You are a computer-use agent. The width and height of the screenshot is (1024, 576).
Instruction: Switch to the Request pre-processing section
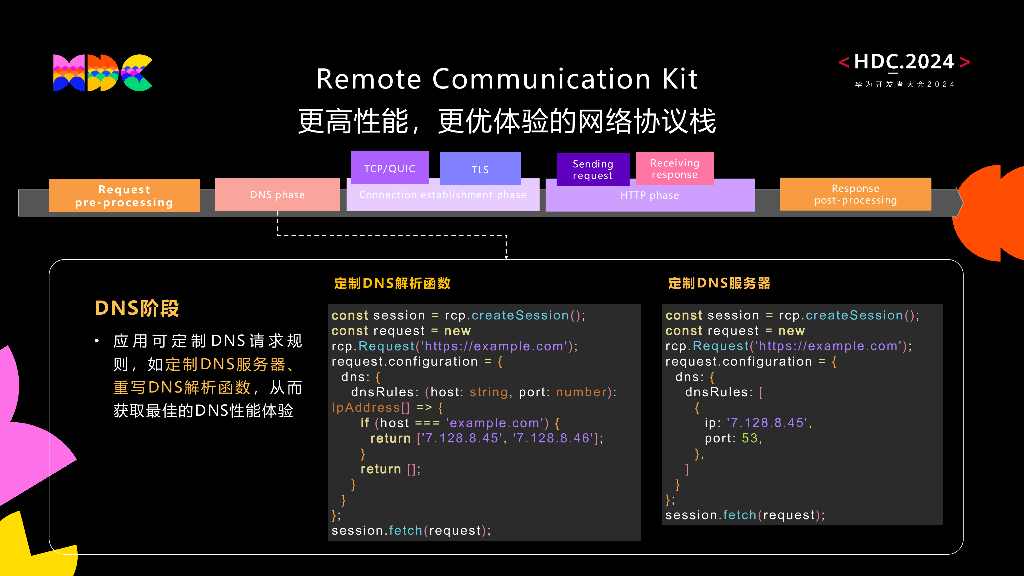tap(124, 194)
